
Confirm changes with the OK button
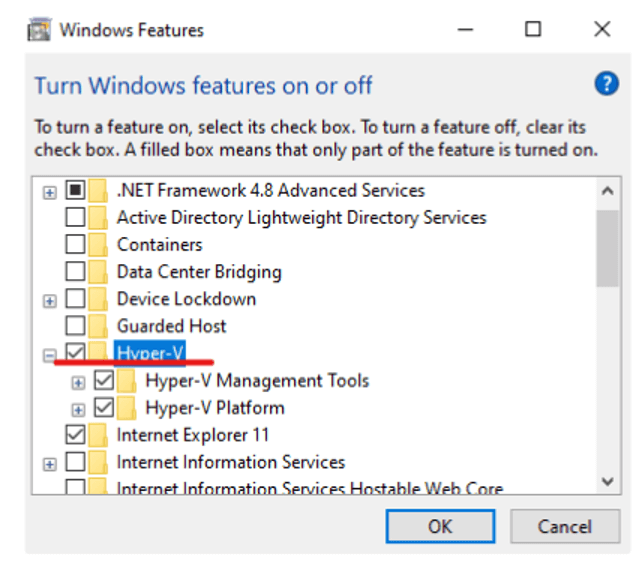pyautogui.click(x=440, y=526)
